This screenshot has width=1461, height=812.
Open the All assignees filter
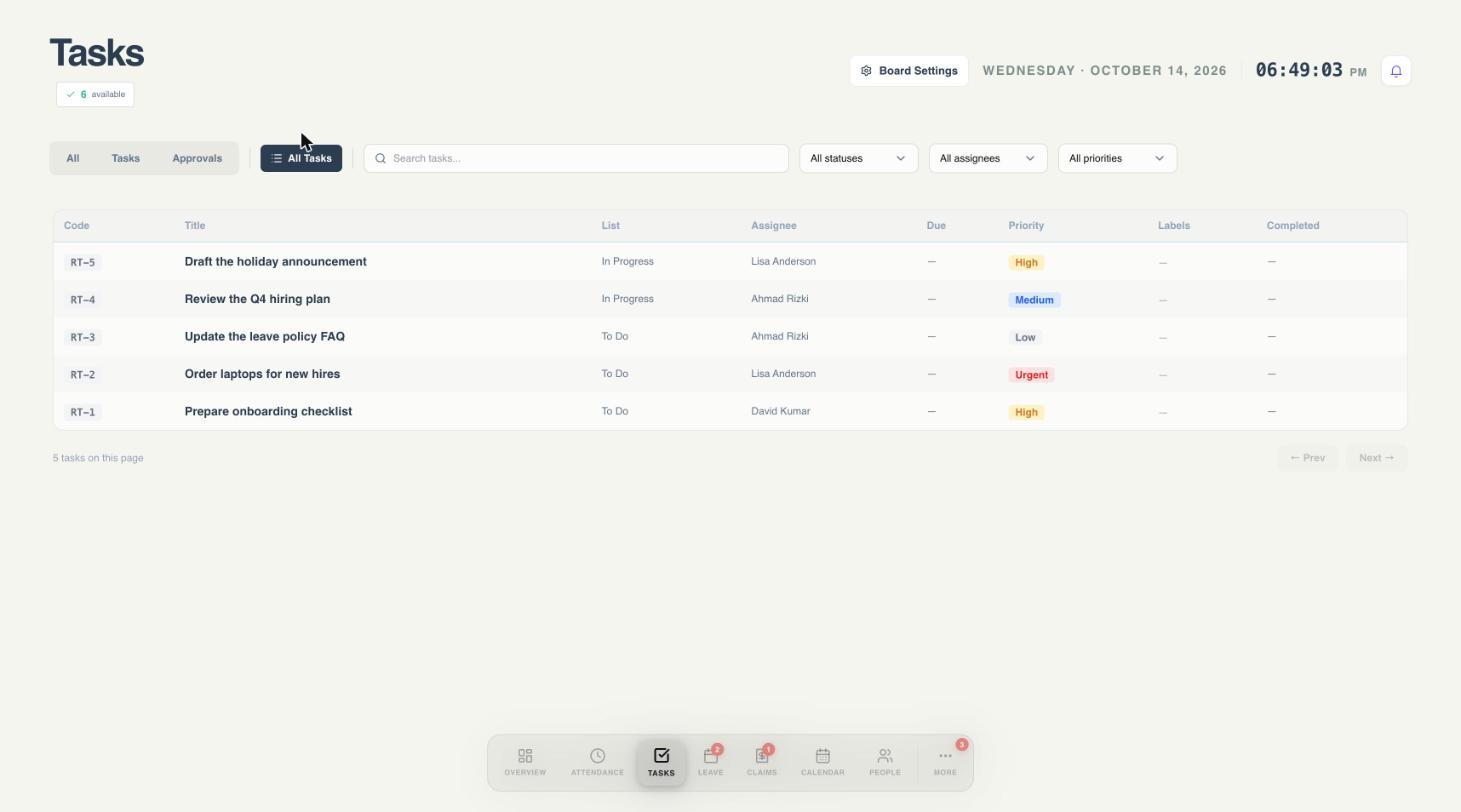(x=988, y=158)
